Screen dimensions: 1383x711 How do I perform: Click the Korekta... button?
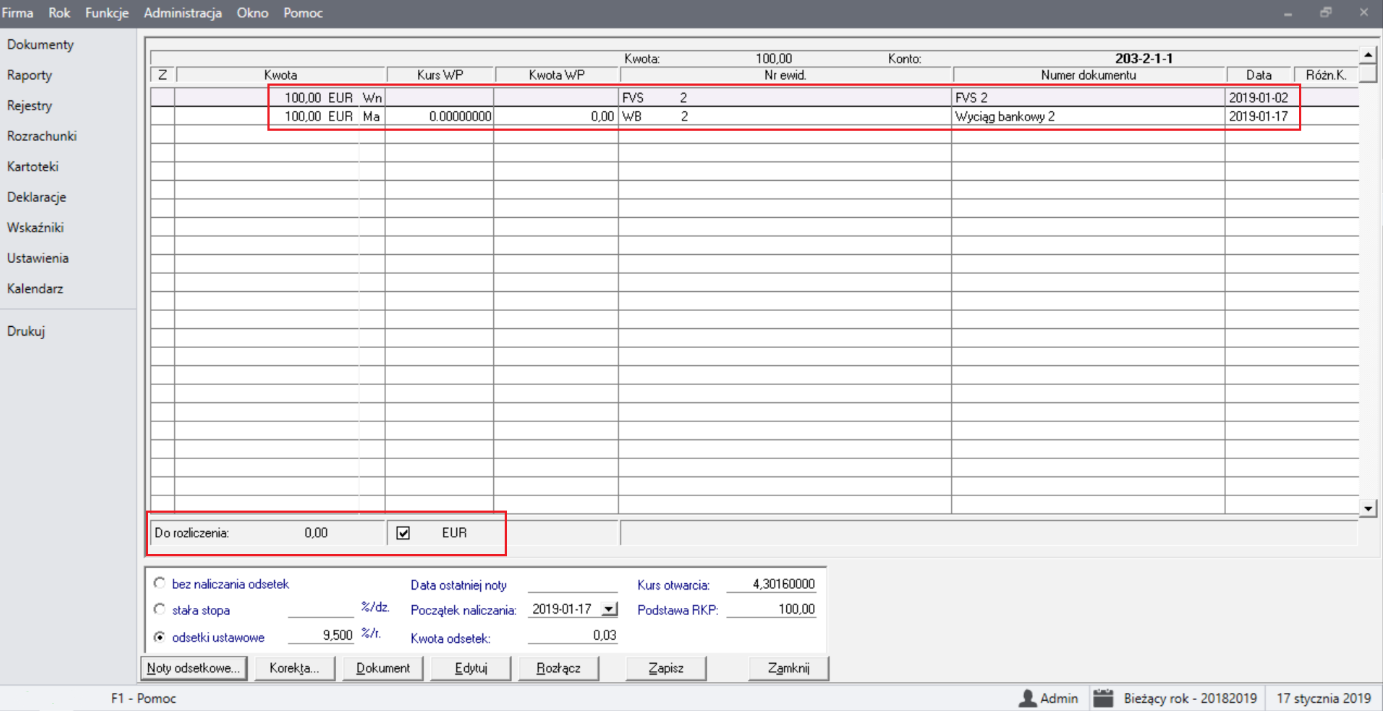pyautogui.click(x=294, y=668)
